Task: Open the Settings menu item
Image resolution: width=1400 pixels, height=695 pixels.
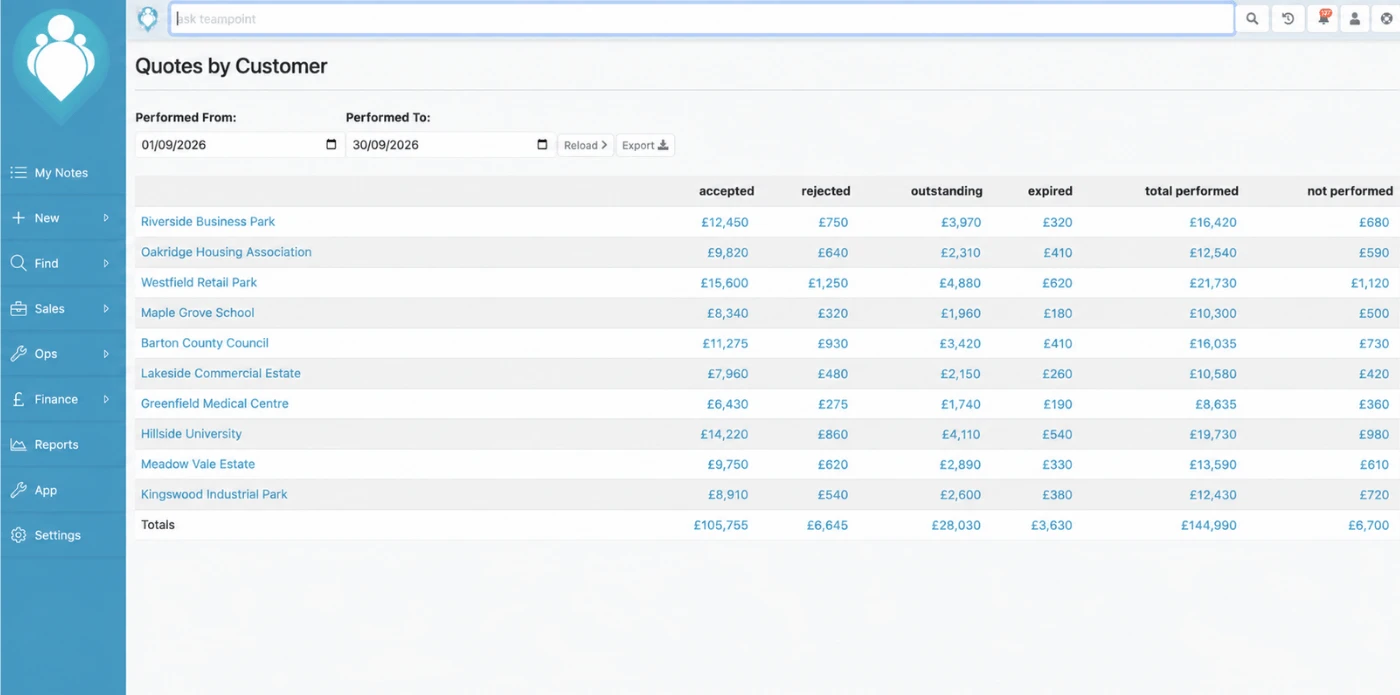Action: pos(57,535)
